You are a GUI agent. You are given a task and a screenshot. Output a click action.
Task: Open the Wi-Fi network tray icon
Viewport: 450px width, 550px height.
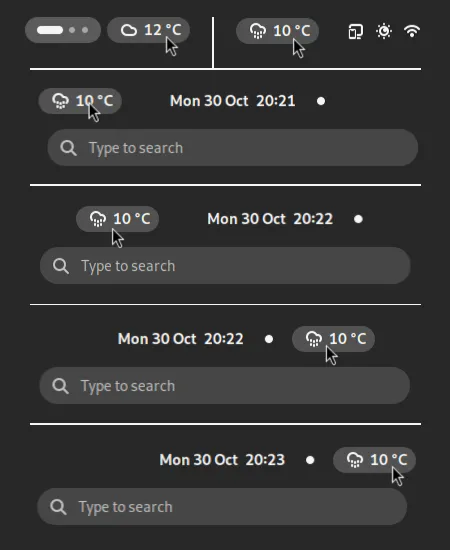412,31
